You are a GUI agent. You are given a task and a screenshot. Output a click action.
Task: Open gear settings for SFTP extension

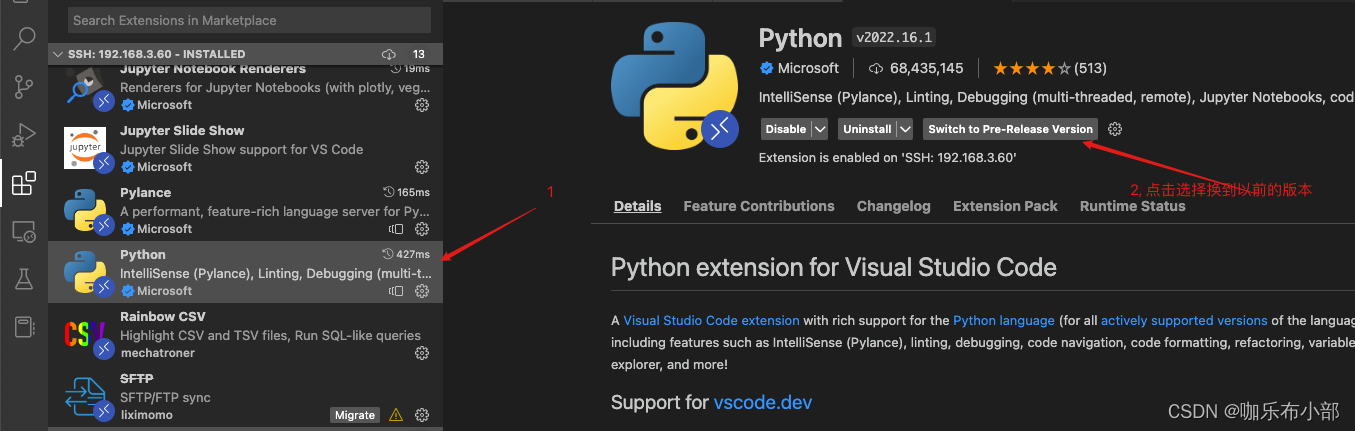point(422,415)
